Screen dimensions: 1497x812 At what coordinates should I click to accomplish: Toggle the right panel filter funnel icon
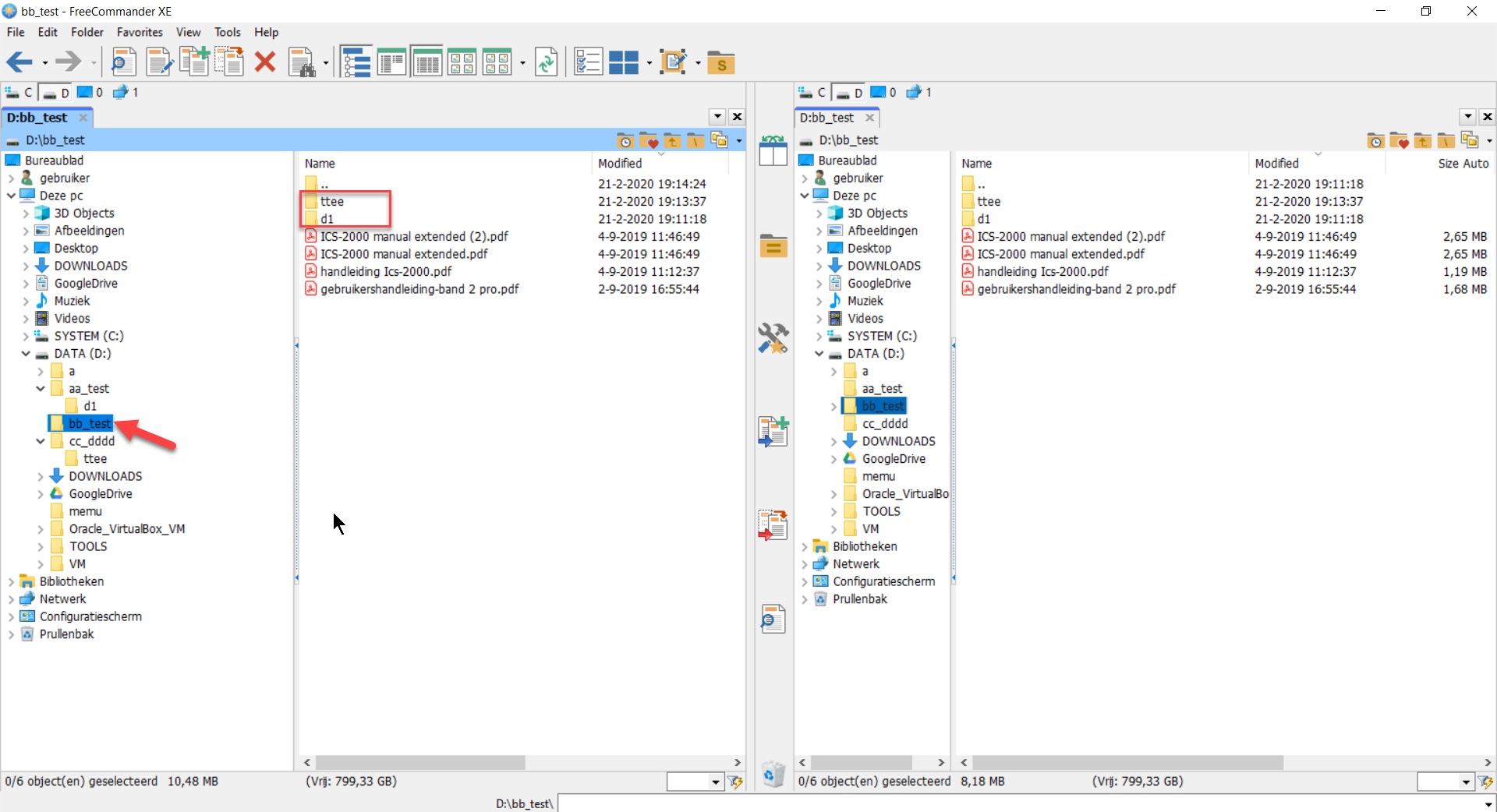(1485, 782)
